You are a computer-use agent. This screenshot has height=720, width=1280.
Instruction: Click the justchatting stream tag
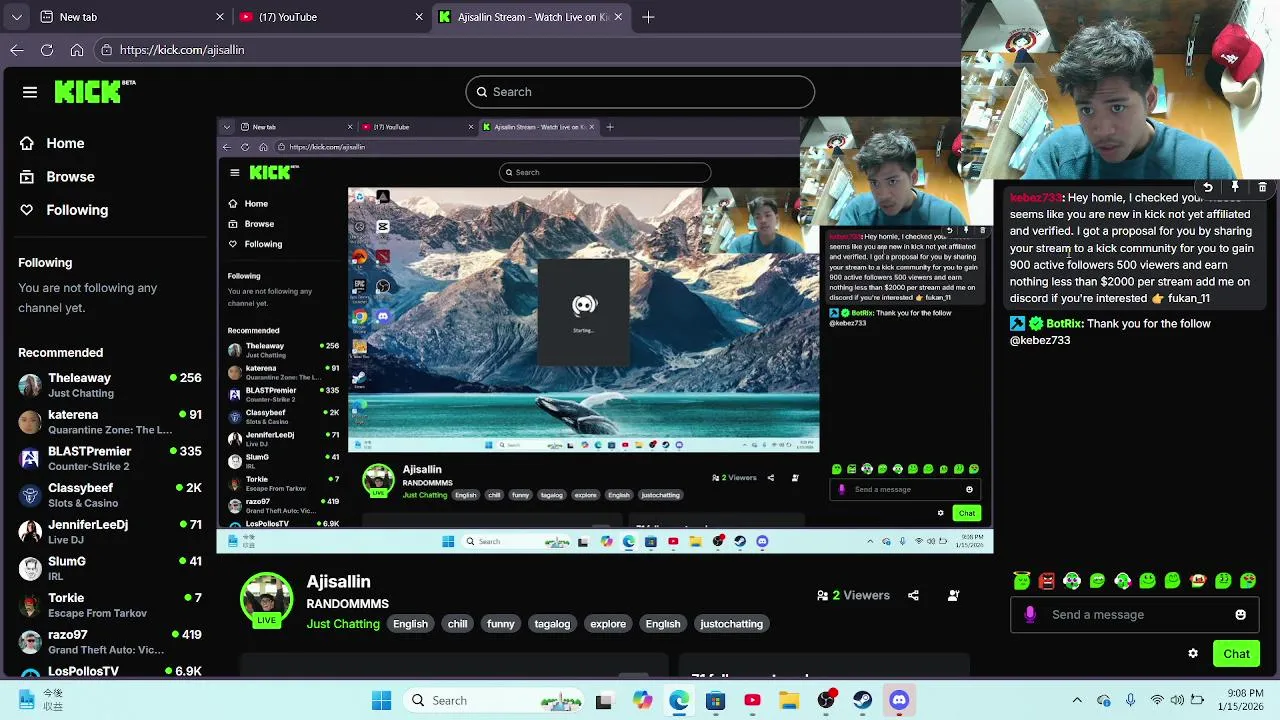731,624
